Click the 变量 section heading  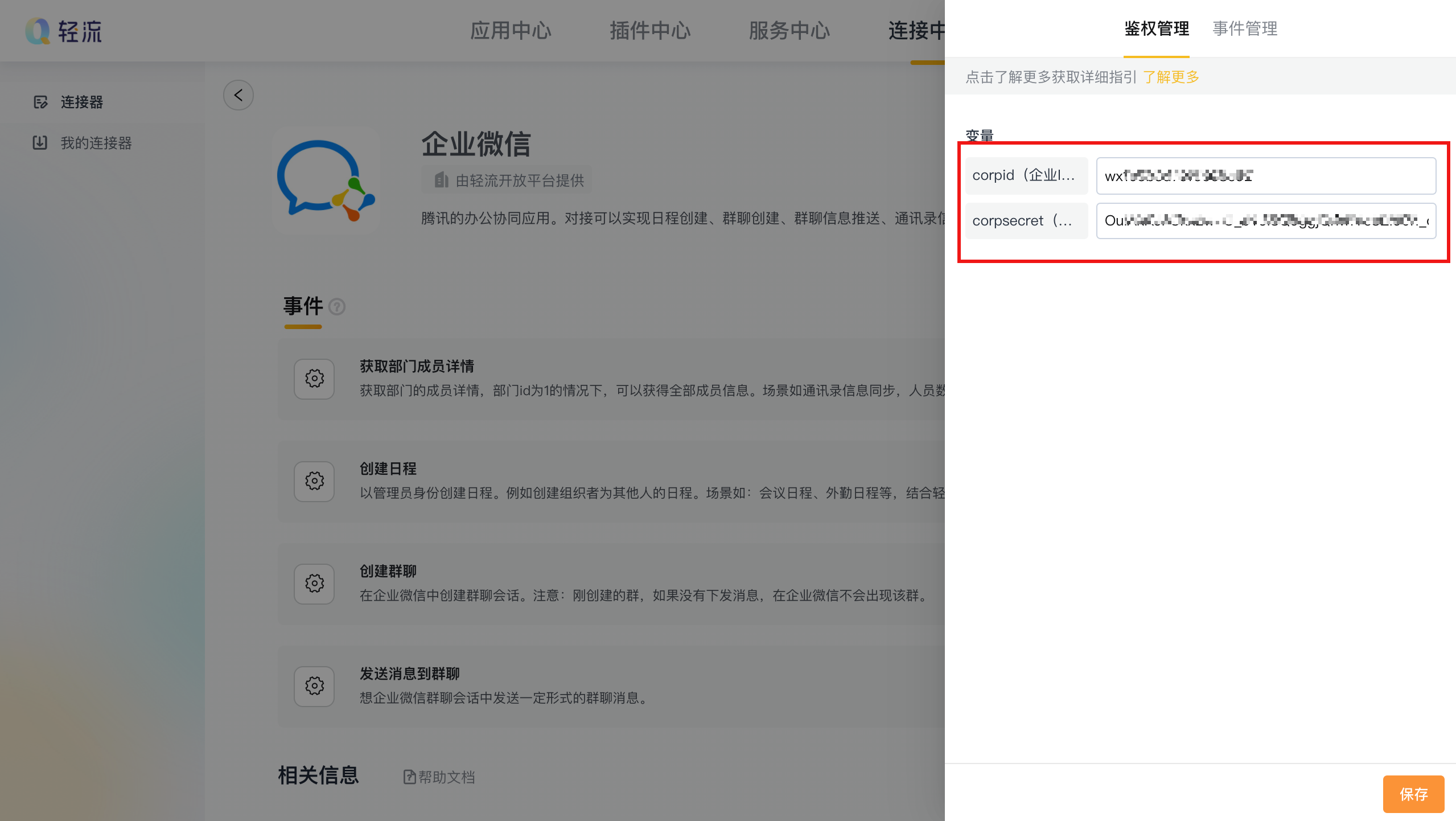pyautogui.click(x=980, y=136)
